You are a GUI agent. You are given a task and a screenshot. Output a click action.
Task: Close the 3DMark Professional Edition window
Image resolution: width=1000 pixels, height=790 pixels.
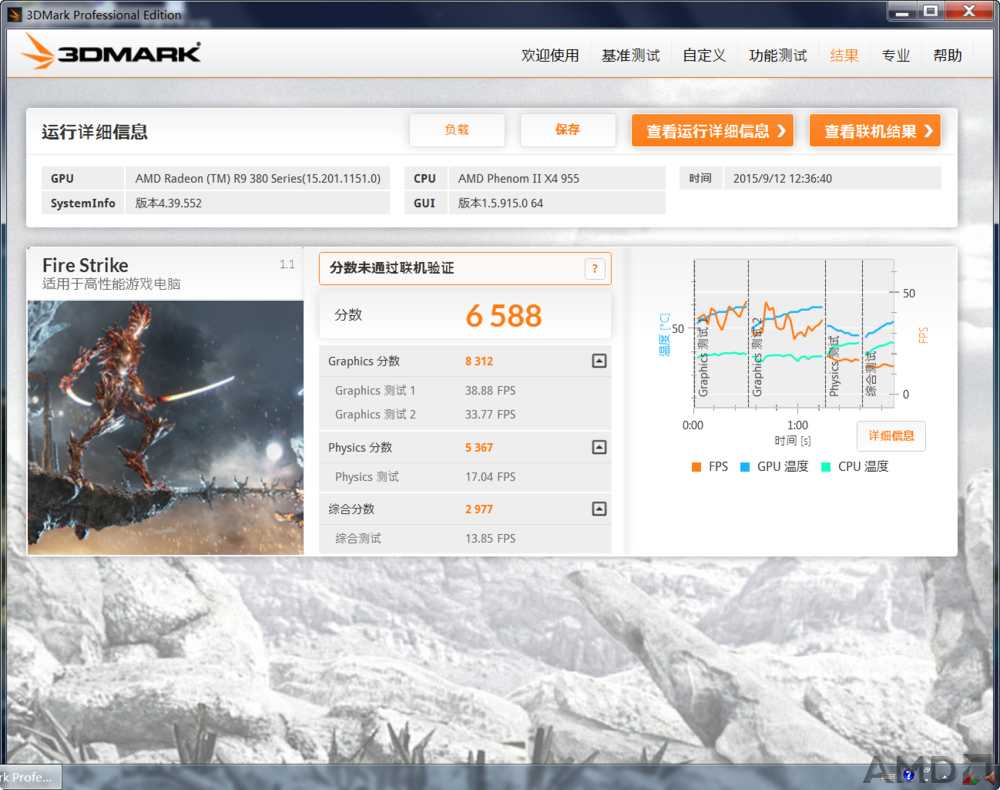coord(969,11)
